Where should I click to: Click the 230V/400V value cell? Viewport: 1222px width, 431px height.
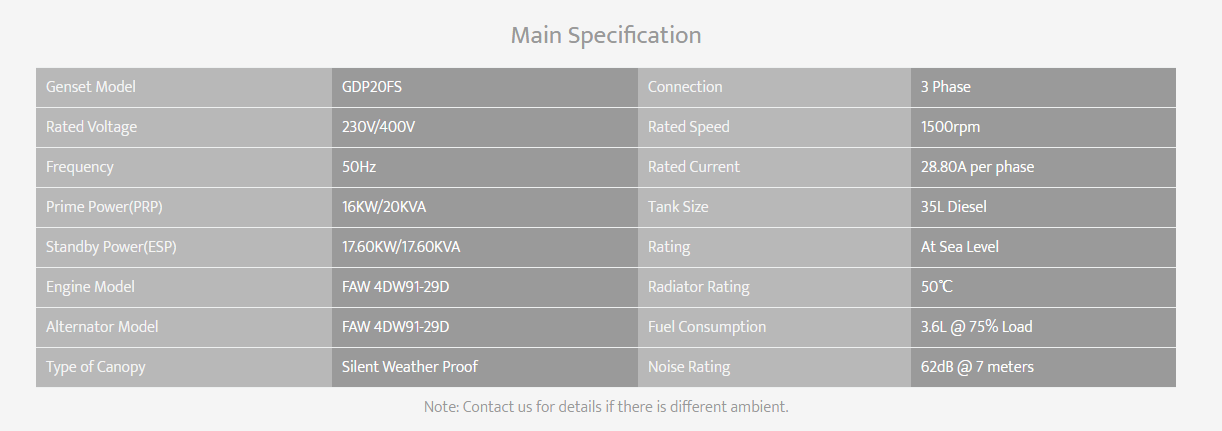[x=485, y=127]
